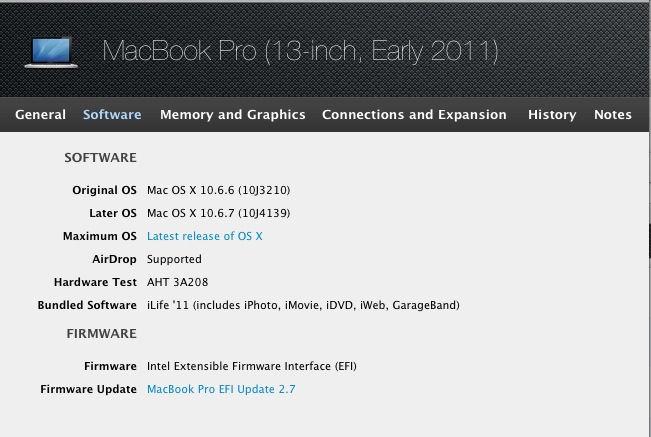Open the General tab
651x437 pixels.
[x=40, y=115]
